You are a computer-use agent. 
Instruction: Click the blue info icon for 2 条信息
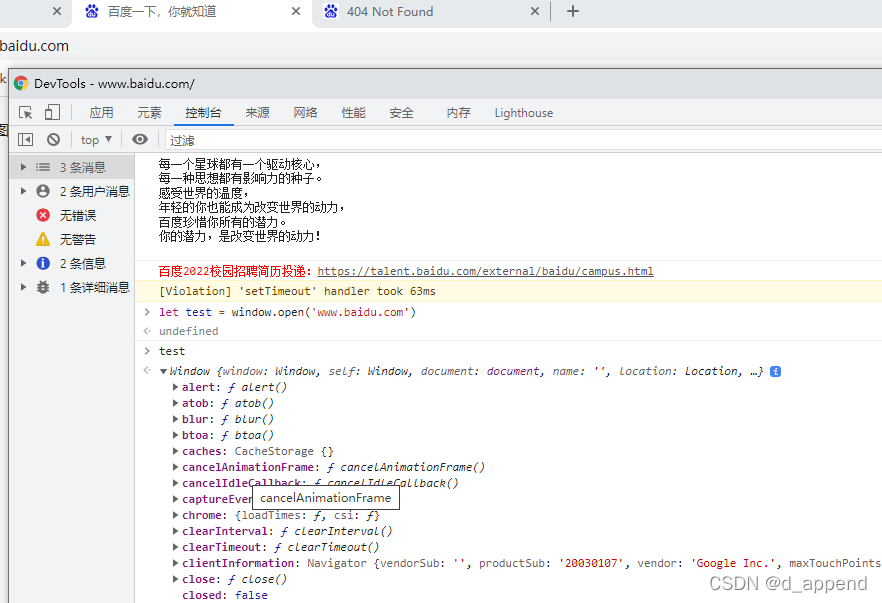click(43, 263)
